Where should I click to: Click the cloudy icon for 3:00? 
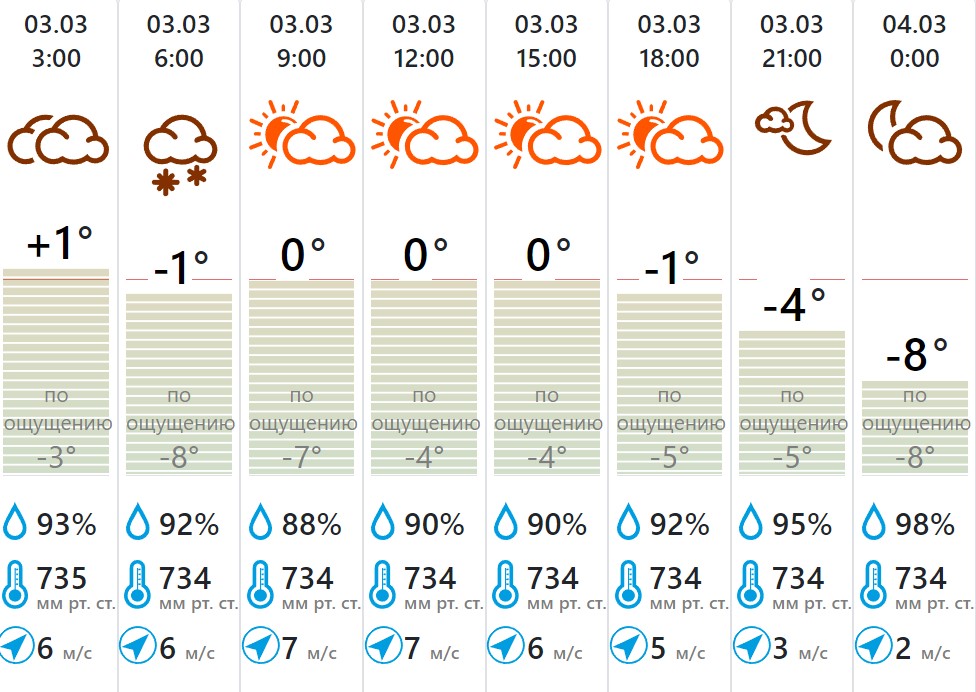(57, 140)
